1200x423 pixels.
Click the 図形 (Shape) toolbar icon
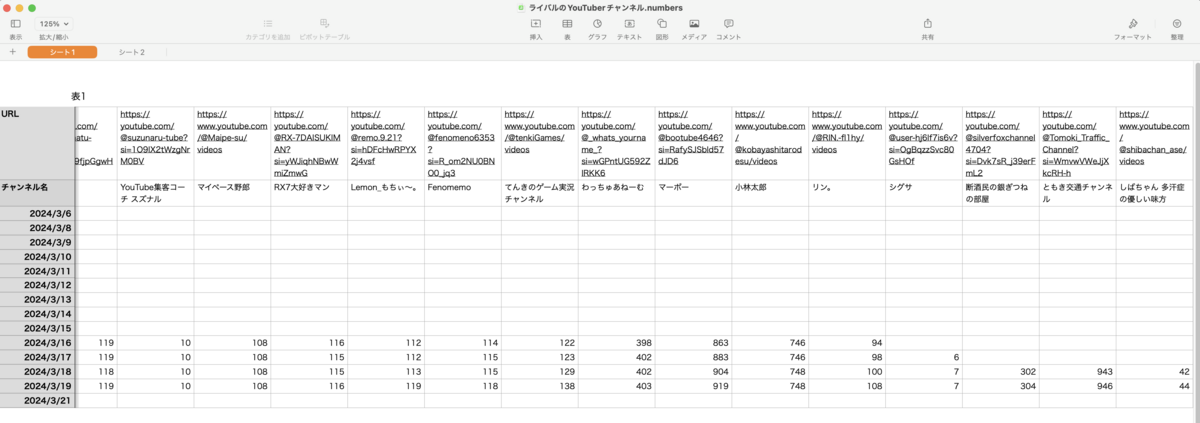(662, 23)
